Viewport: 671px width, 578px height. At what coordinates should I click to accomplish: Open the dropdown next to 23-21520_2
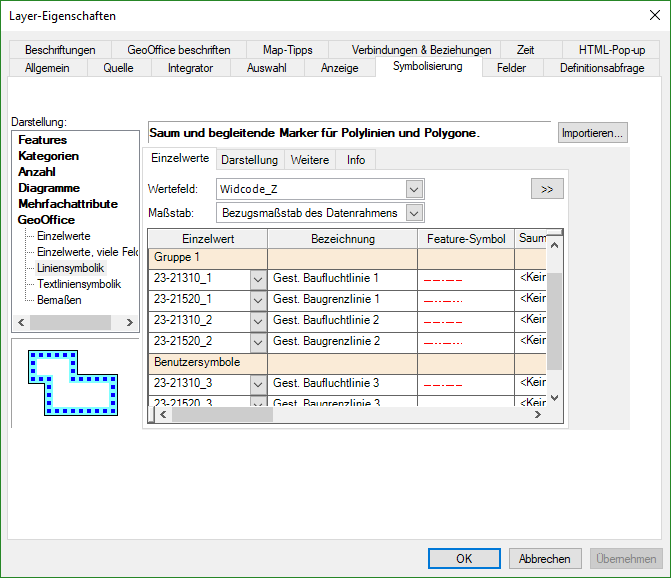(x=257, y=342)
